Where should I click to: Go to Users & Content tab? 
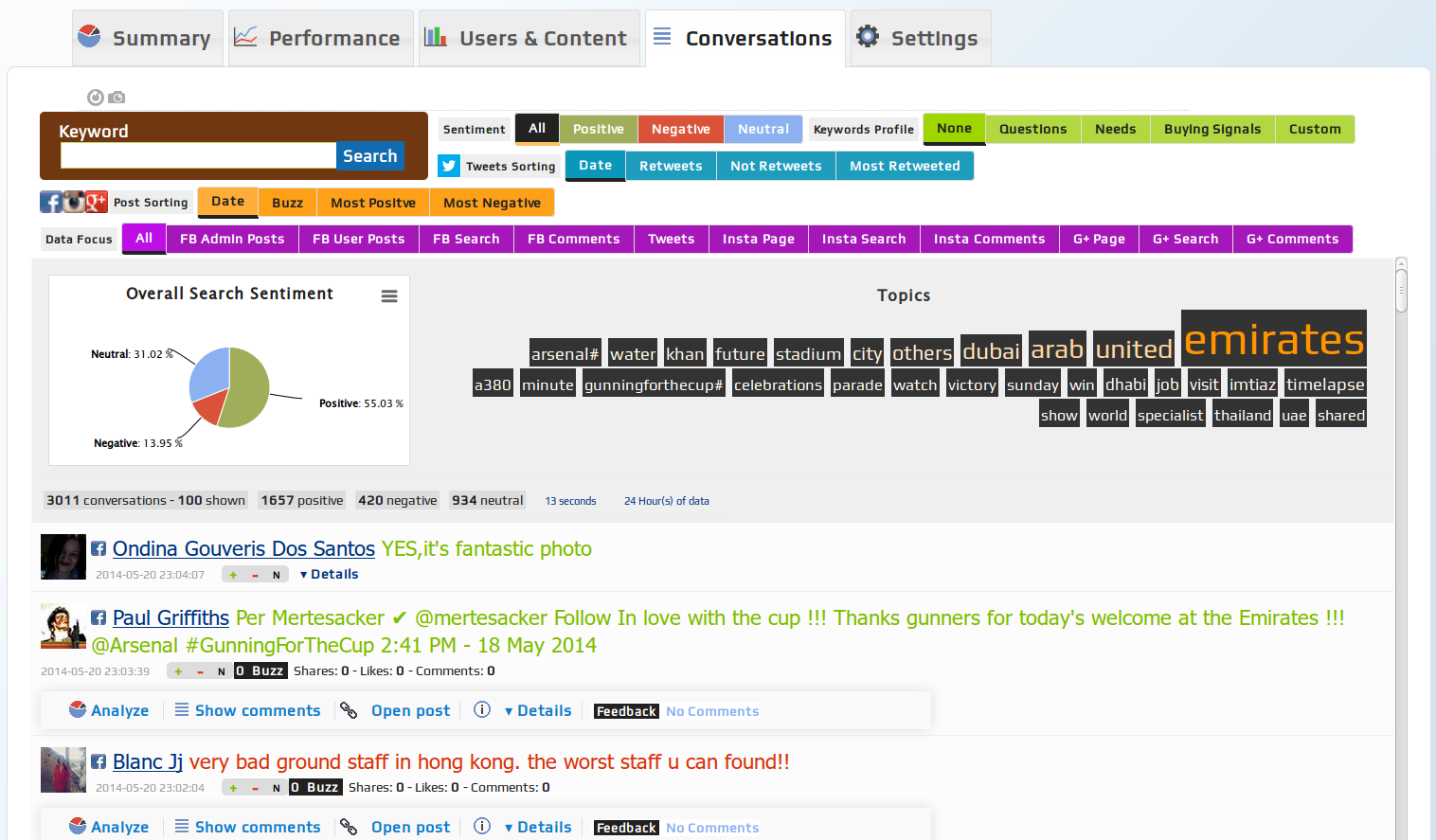click(x=530, y=38)
